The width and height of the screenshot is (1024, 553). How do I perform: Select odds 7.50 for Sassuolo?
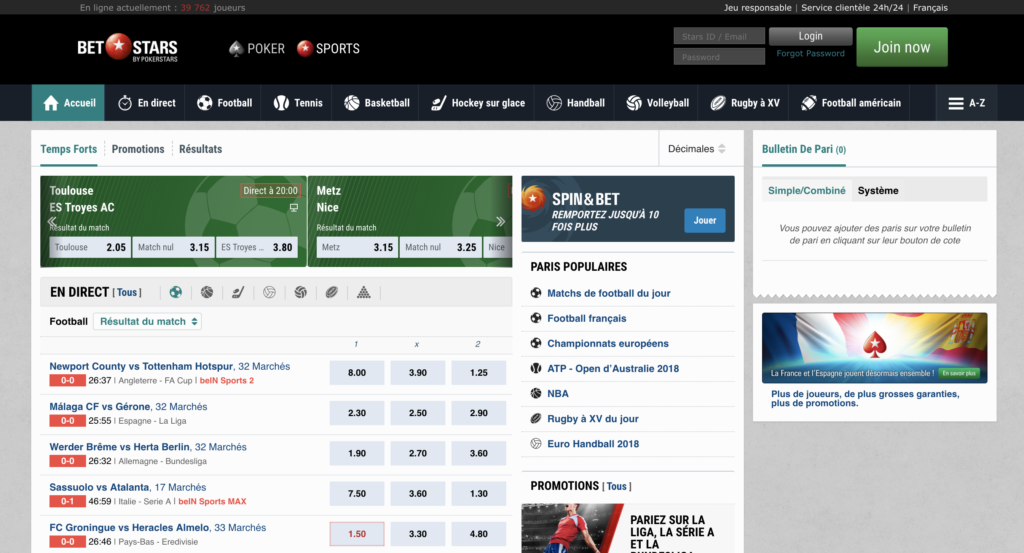(x=357, y=494)
